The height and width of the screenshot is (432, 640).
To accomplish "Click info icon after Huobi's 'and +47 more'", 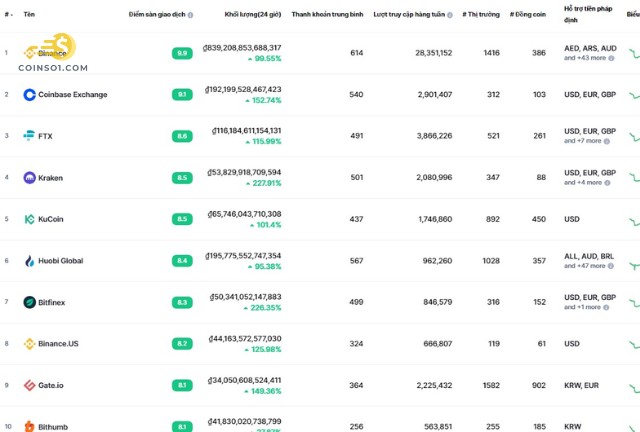I will (611, 266).
